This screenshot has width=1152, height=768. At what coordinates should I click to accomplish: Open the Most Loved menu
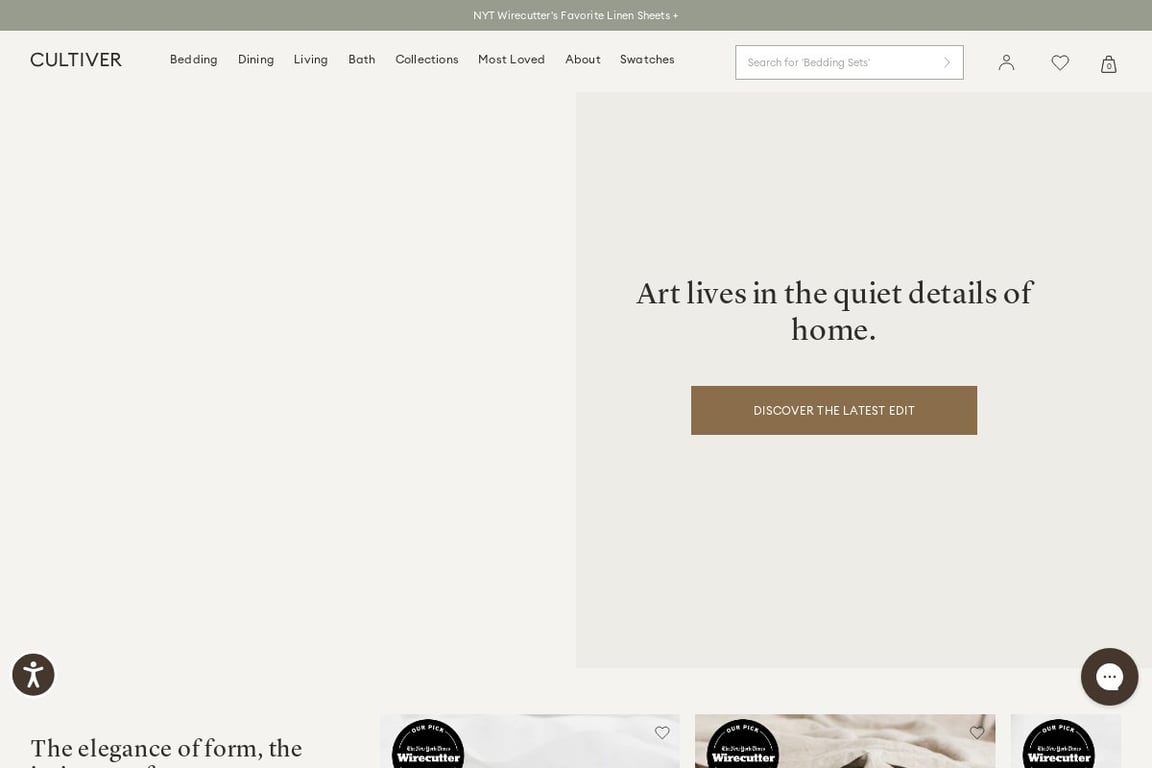511,60
